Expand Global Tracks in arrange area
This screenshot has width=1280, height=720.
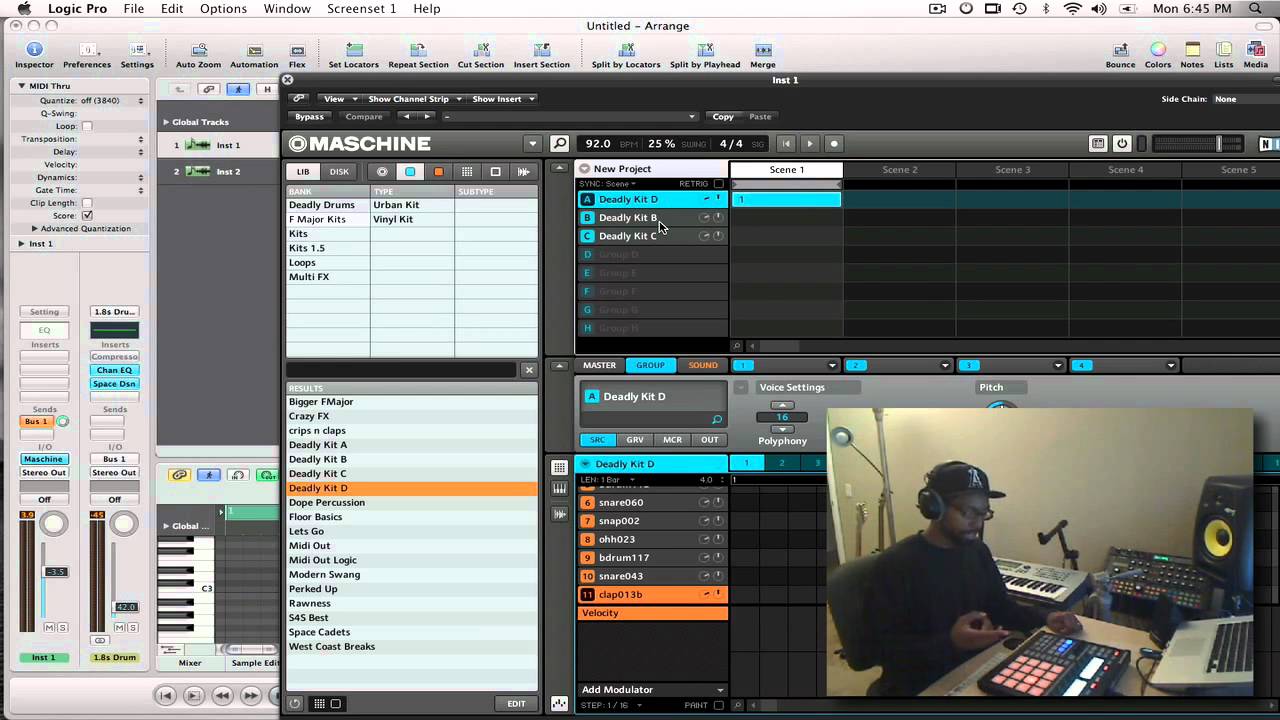[166, 122]
